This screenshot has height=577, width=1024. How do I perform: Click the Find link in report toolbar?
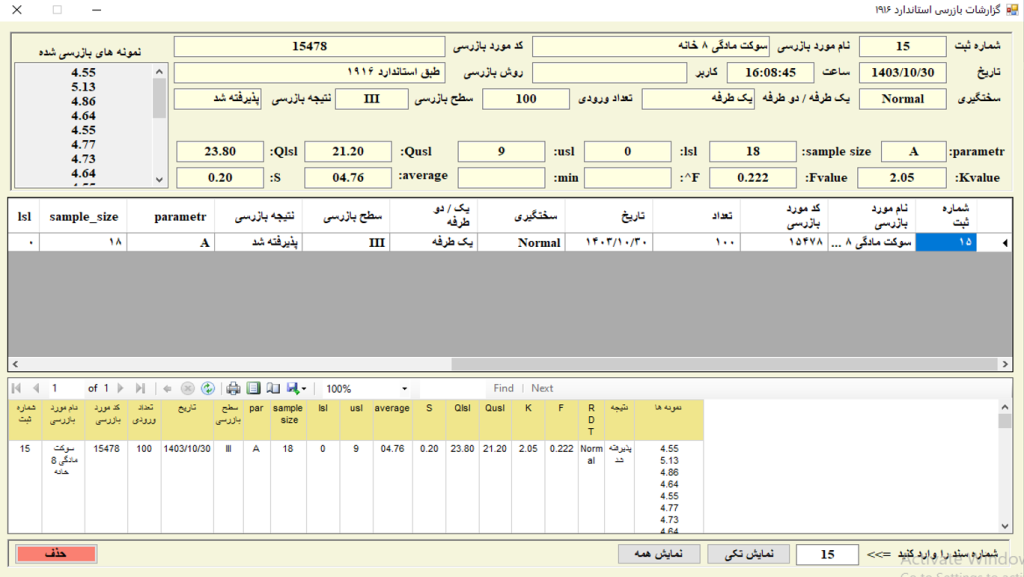coord(503,388)
